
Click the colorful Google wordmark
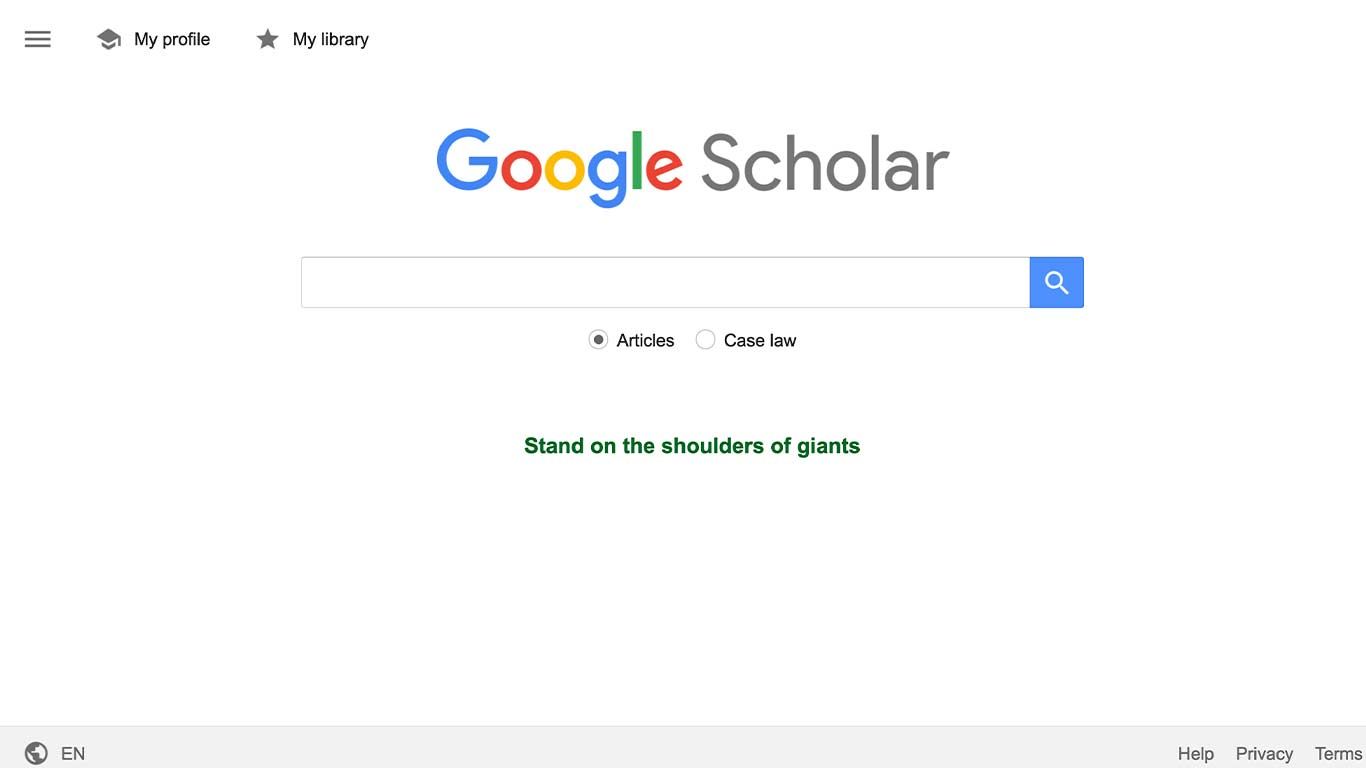tap(559, 166)
